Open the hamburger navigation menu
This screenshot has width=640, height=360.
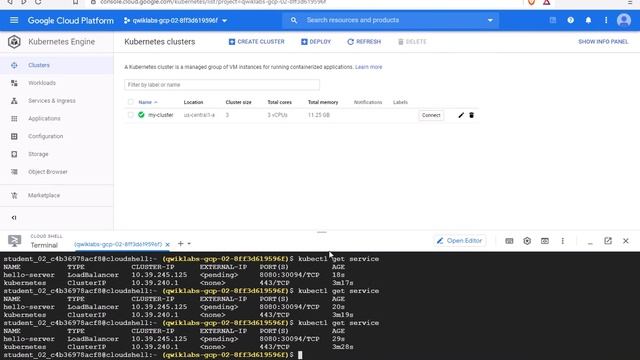coord(14,20)
